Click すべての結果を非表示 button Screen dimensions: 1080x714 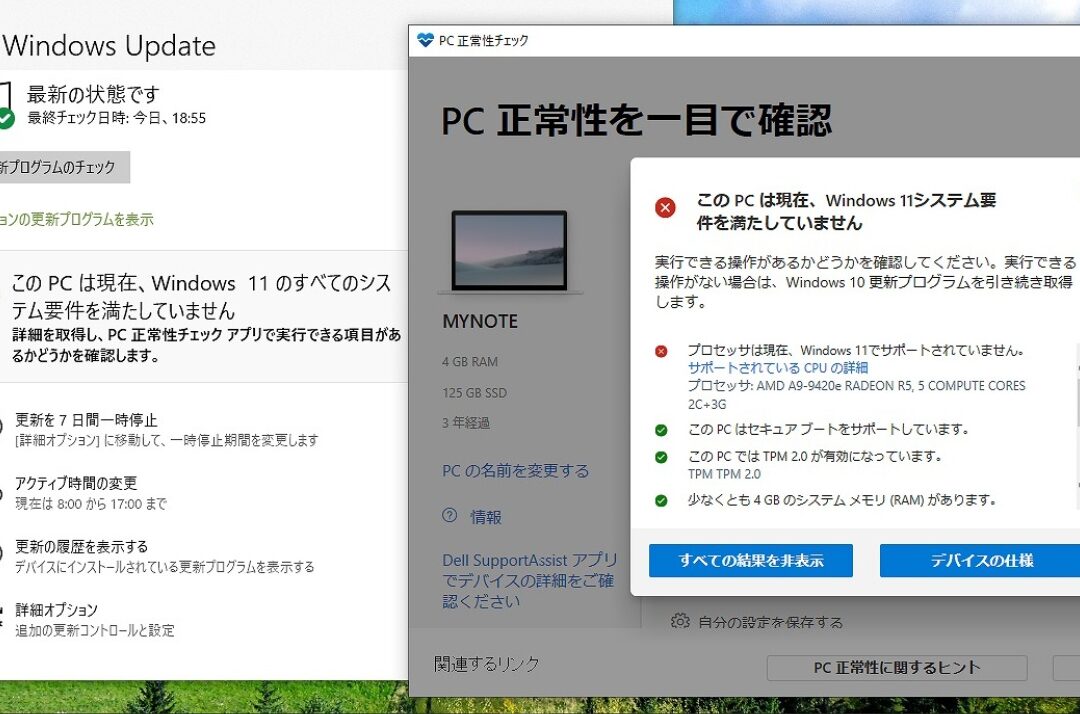click(x=751, y=560)
